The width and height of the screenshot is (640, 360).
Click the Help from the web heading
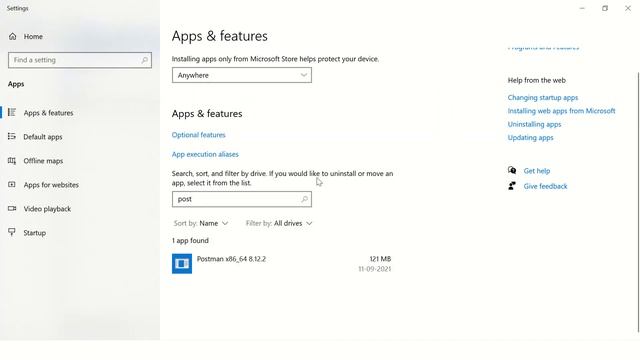pos(536,80)
